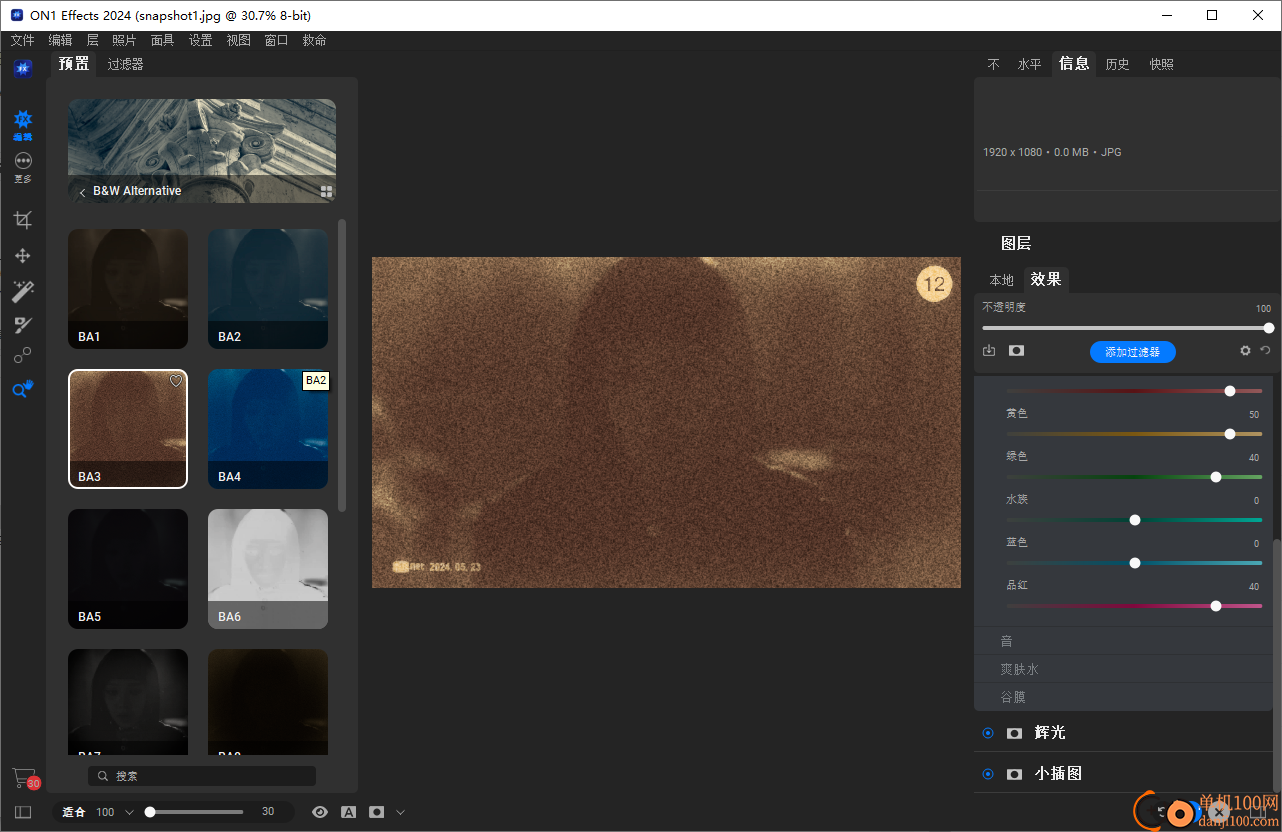Select the Edit module icon
The image size is (1282, 832).
22,124
